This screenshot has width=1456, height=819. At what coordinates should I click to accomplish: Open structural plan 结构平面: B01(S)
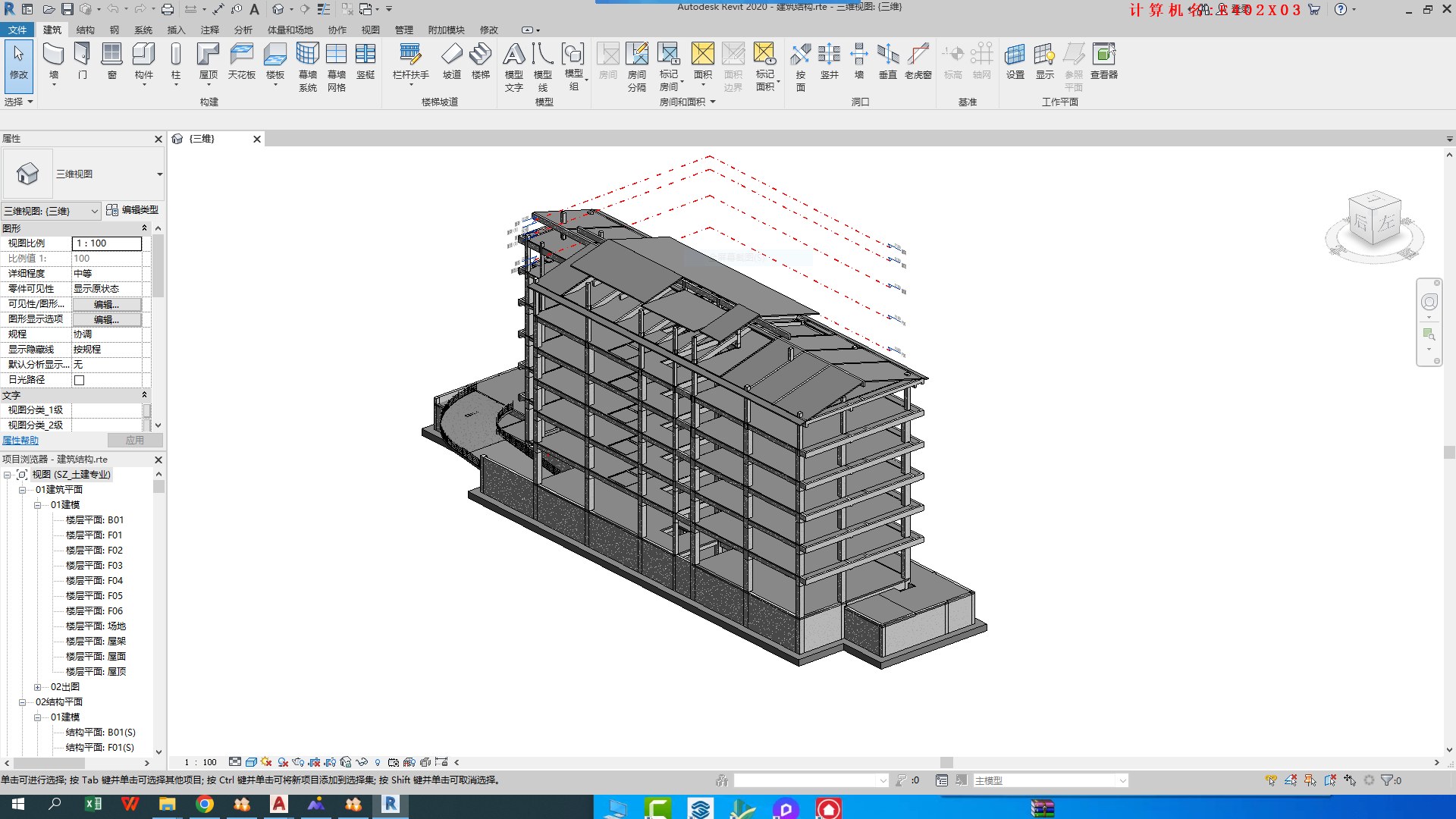[x=100, y=733]
